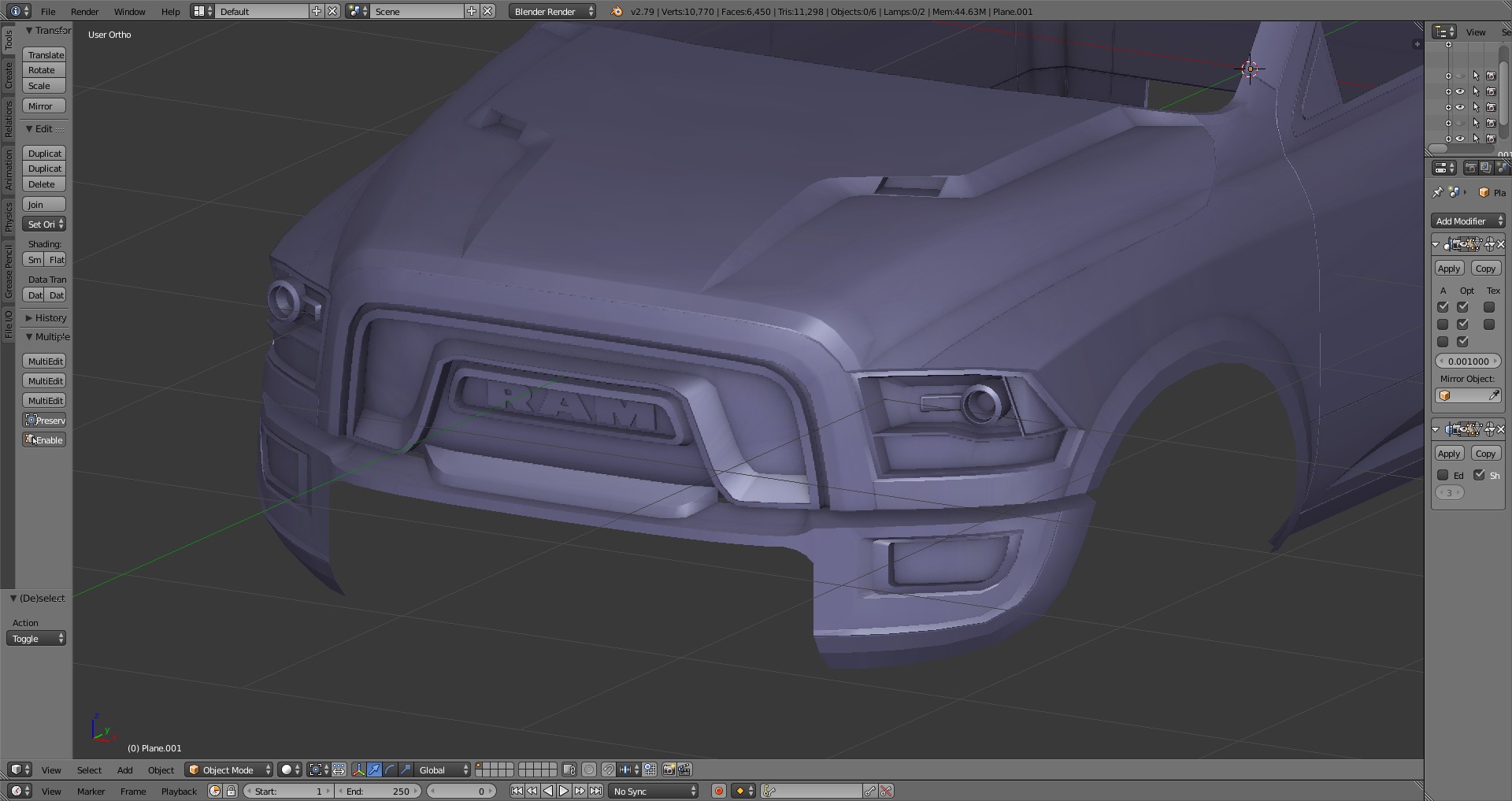1512x801 pixels.
Task: Click the Join button
Action: click(44, 205)
